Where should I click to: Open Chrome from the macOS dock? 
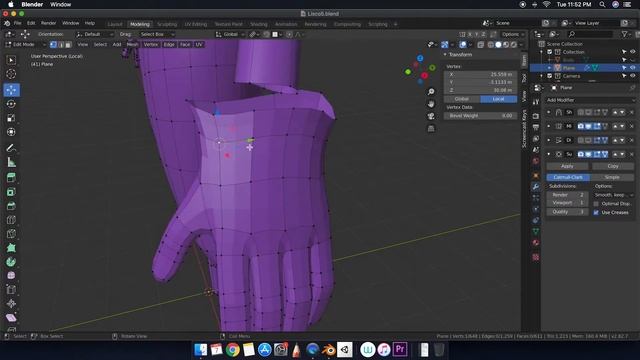(x=233, y=350)
